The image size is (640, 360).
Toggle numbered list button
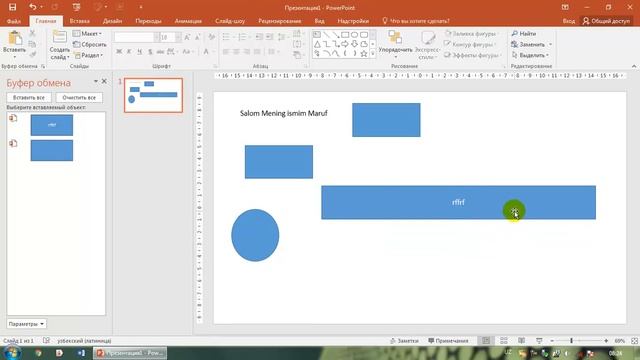[x=243, y=37]
